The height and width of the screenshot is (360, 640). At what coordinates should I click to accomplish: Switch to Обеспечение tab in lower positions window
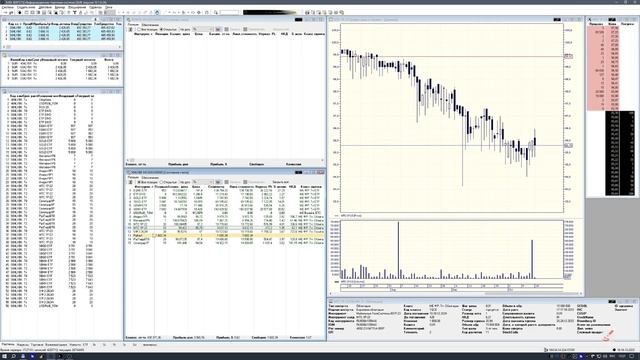(150, 178)
